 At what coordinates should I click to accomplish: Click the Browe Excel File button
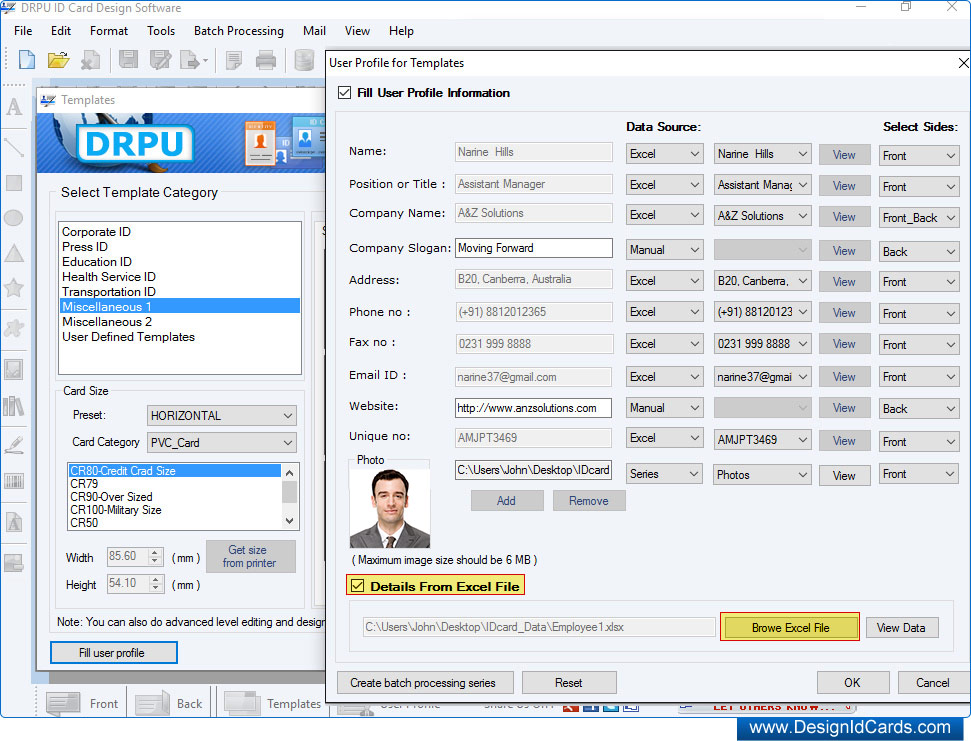click(x=790, y=627)
